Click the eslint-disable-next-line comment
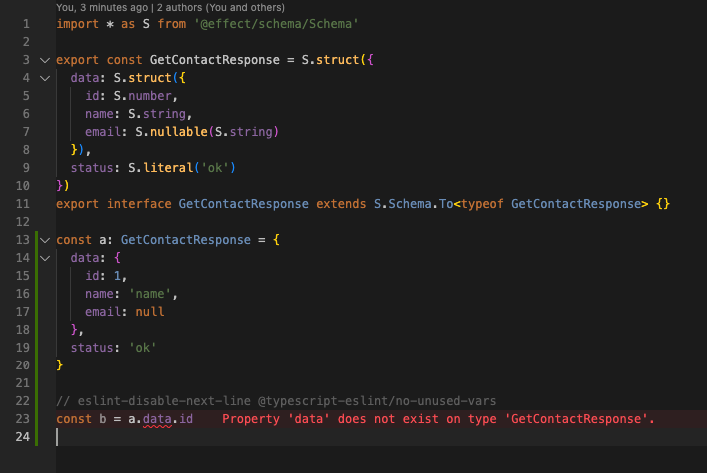707x473 pixels. point(276,401)
